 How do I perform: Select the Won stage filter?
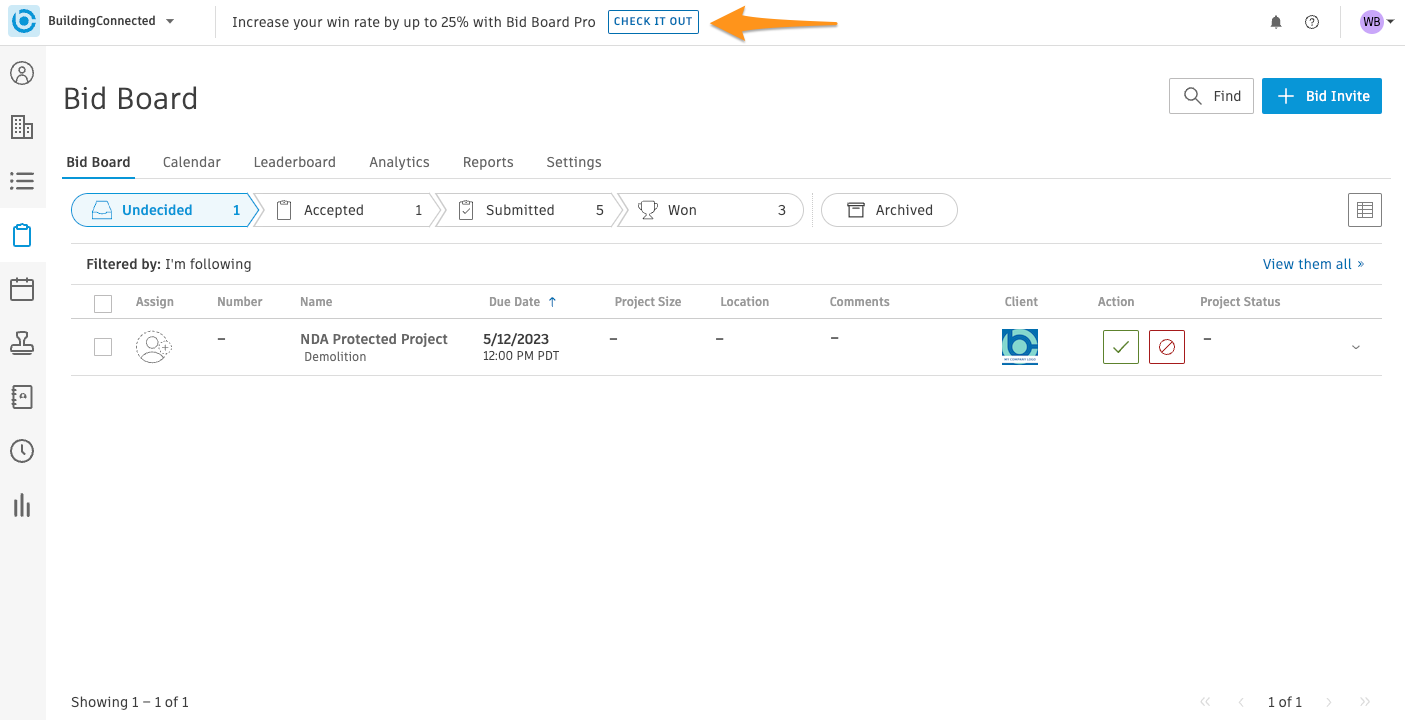coord(712,210)
